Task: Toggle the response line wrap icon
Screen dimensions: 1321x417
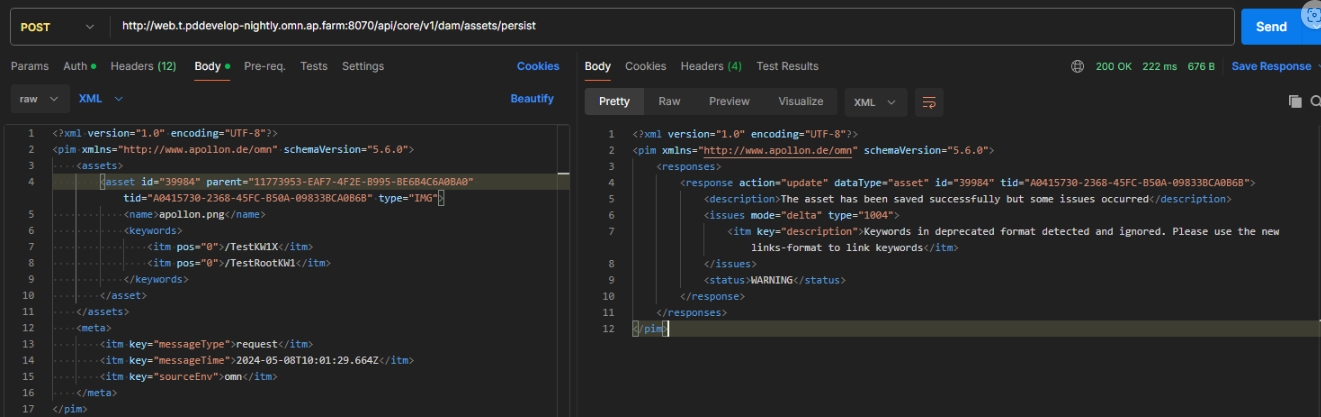Action: point(929,102)
